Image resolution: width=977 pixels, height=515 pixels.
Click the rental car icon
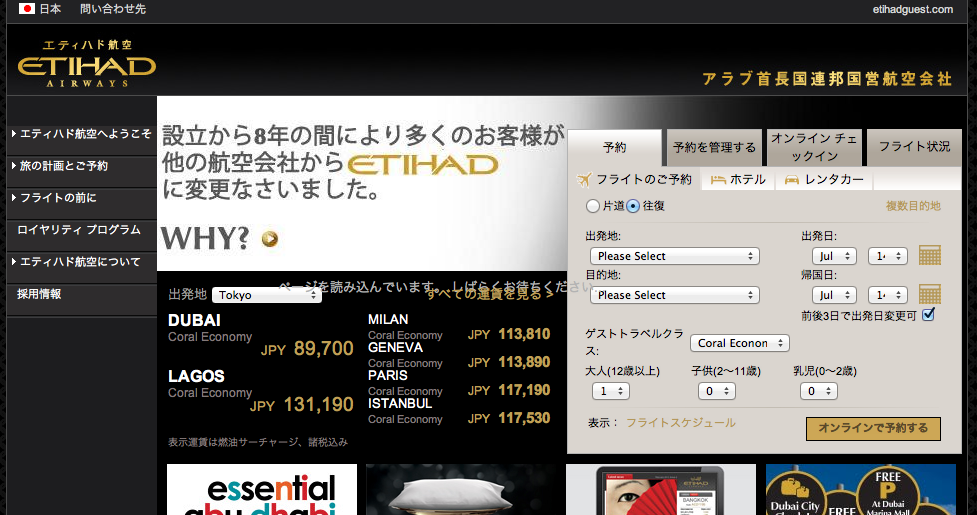(791, 180)
